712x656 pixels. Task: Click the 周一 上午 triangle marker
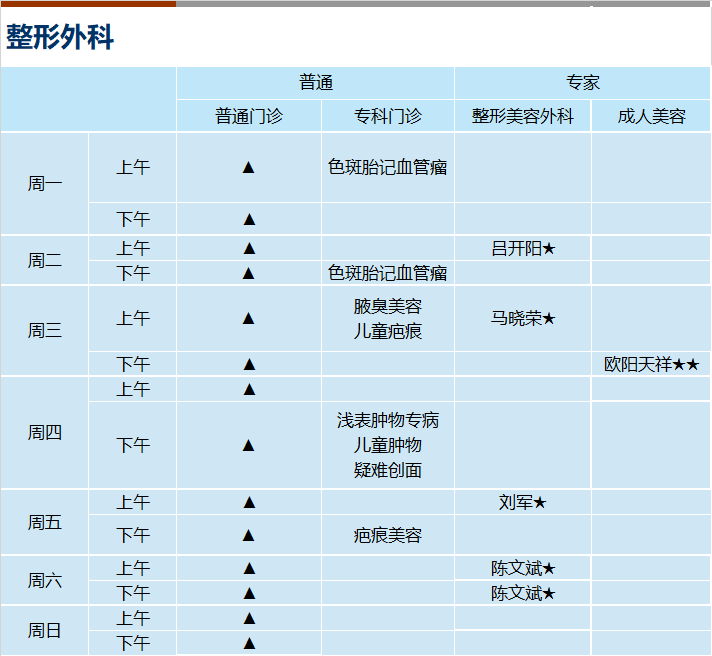point(248,168)
